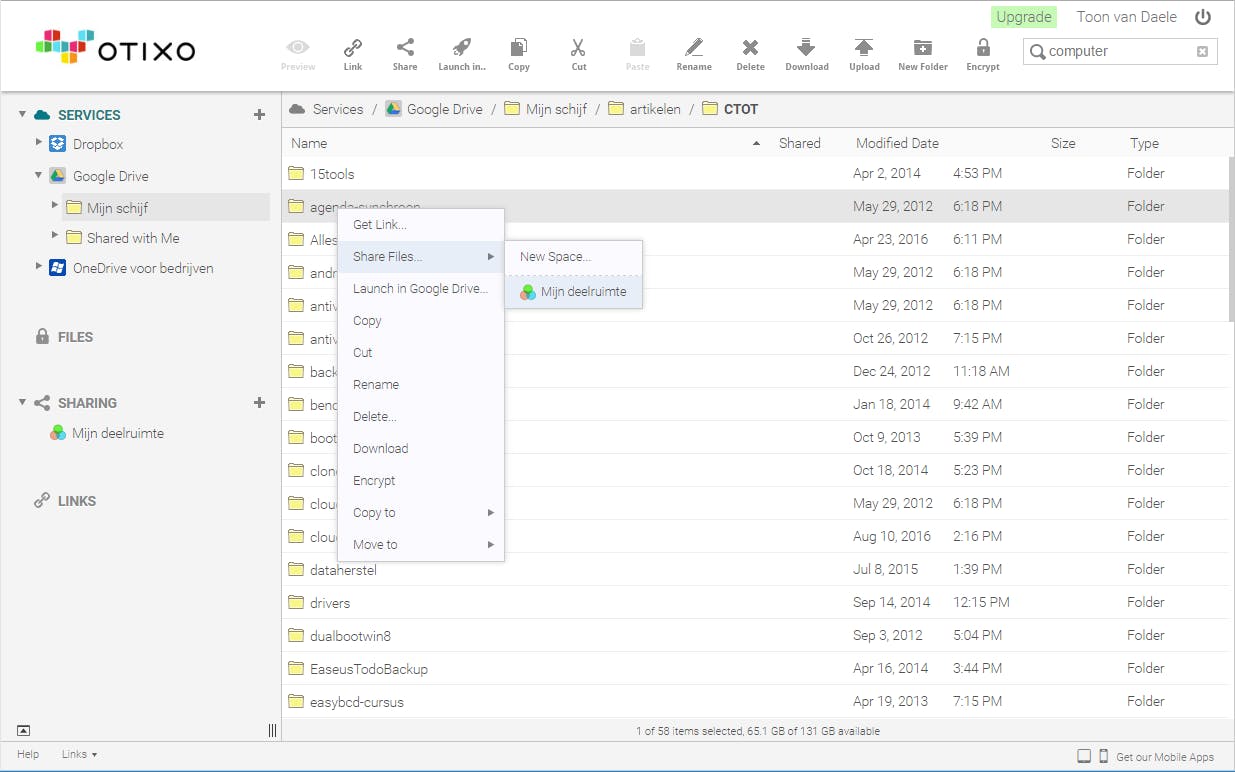
Task: Click the green Upgrade button
Action: [1024, 17]
